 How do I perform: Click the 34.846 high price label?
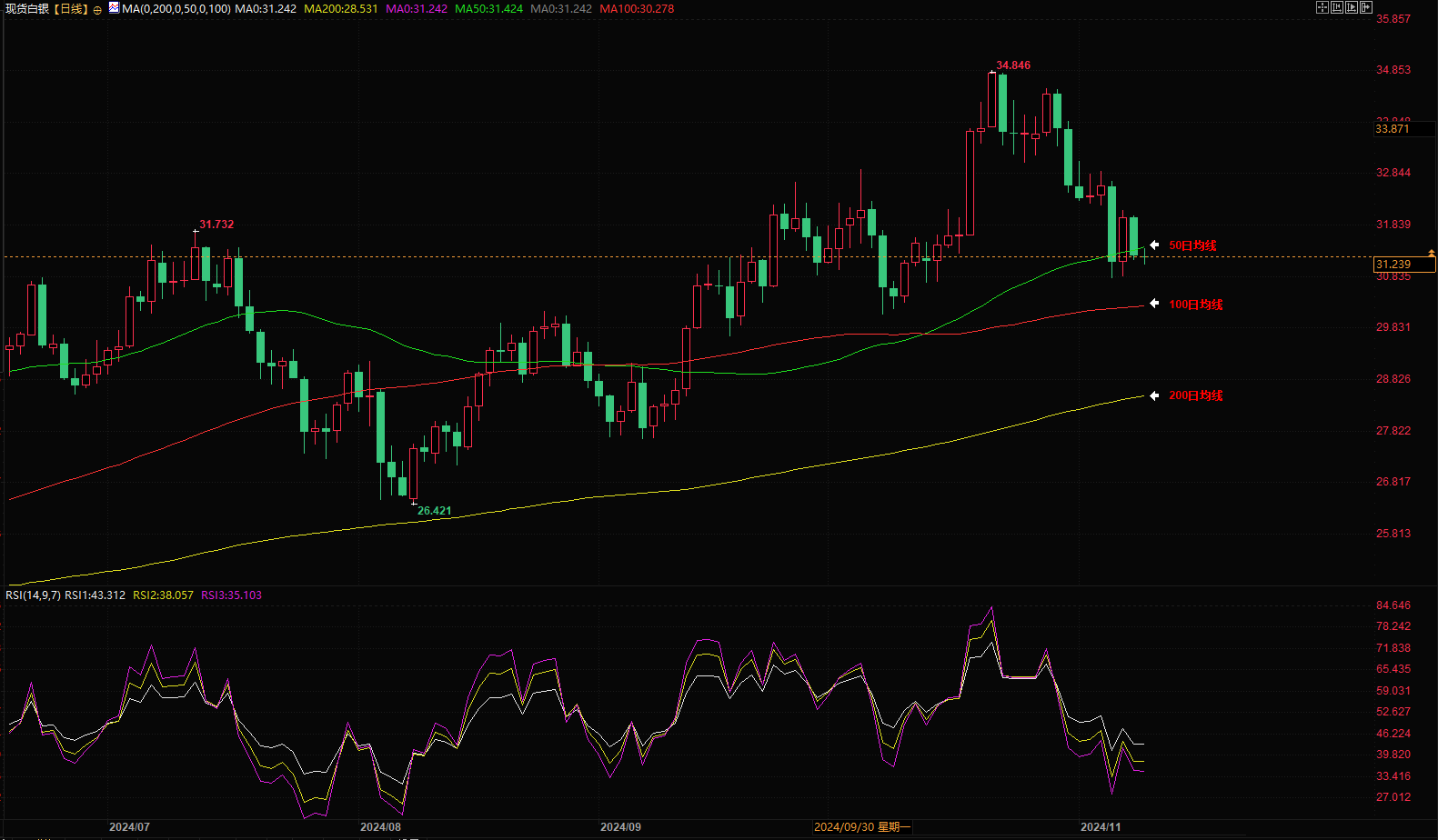coord(1013,65)
